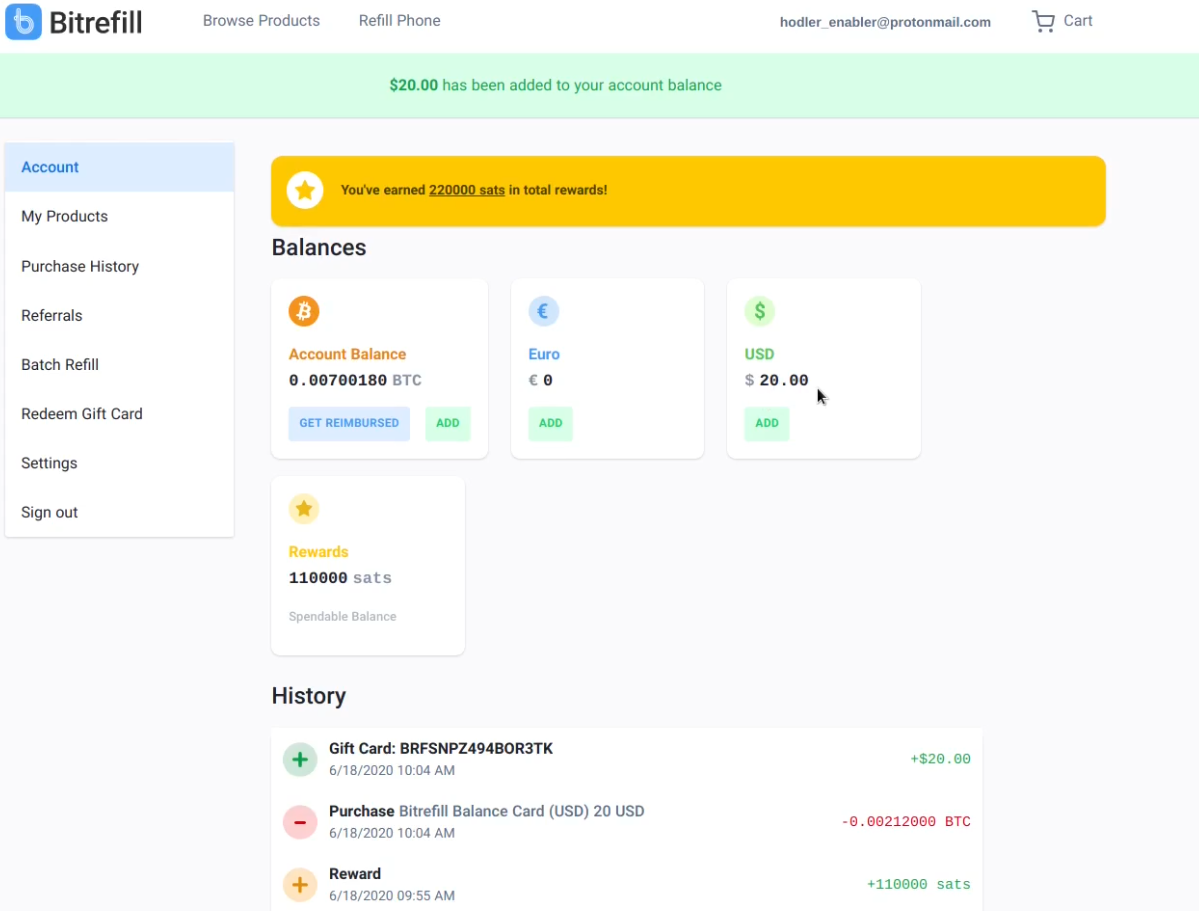Screen dimensions: 1199x911
Task: Click the Euro card title
Action: tap(544, 354)
